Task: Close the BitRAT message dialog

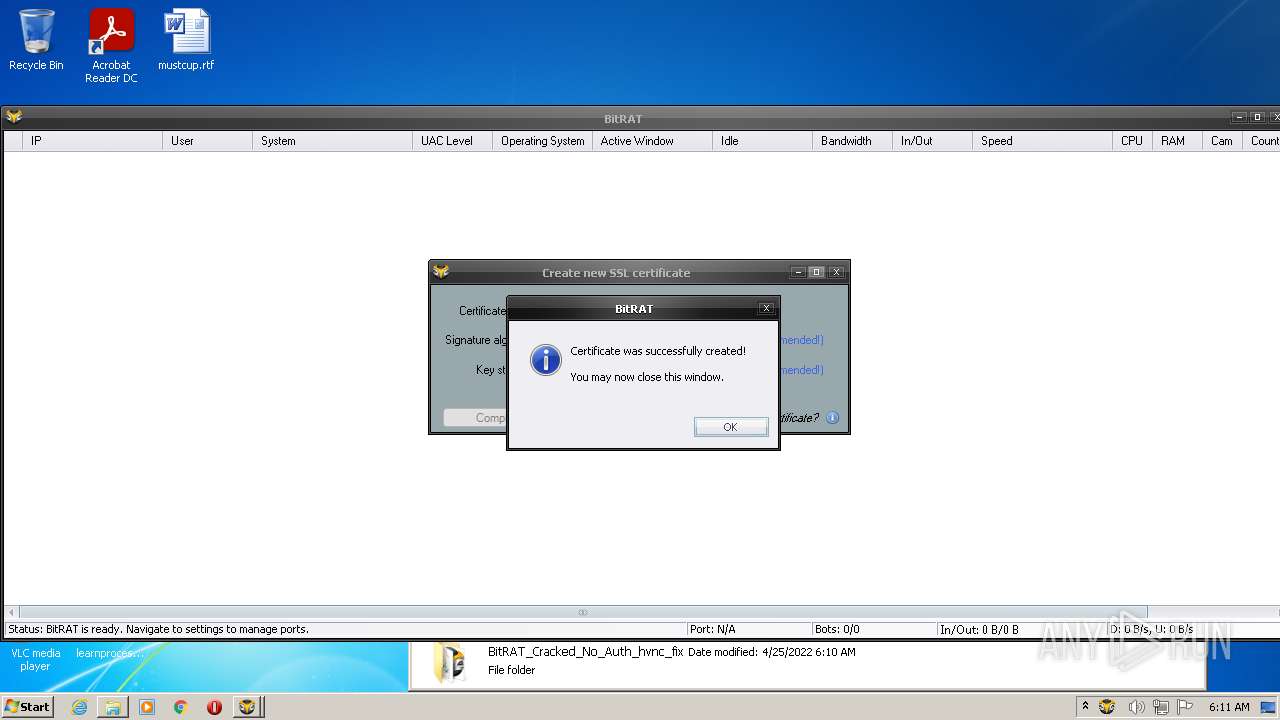Action: [766, 308]
